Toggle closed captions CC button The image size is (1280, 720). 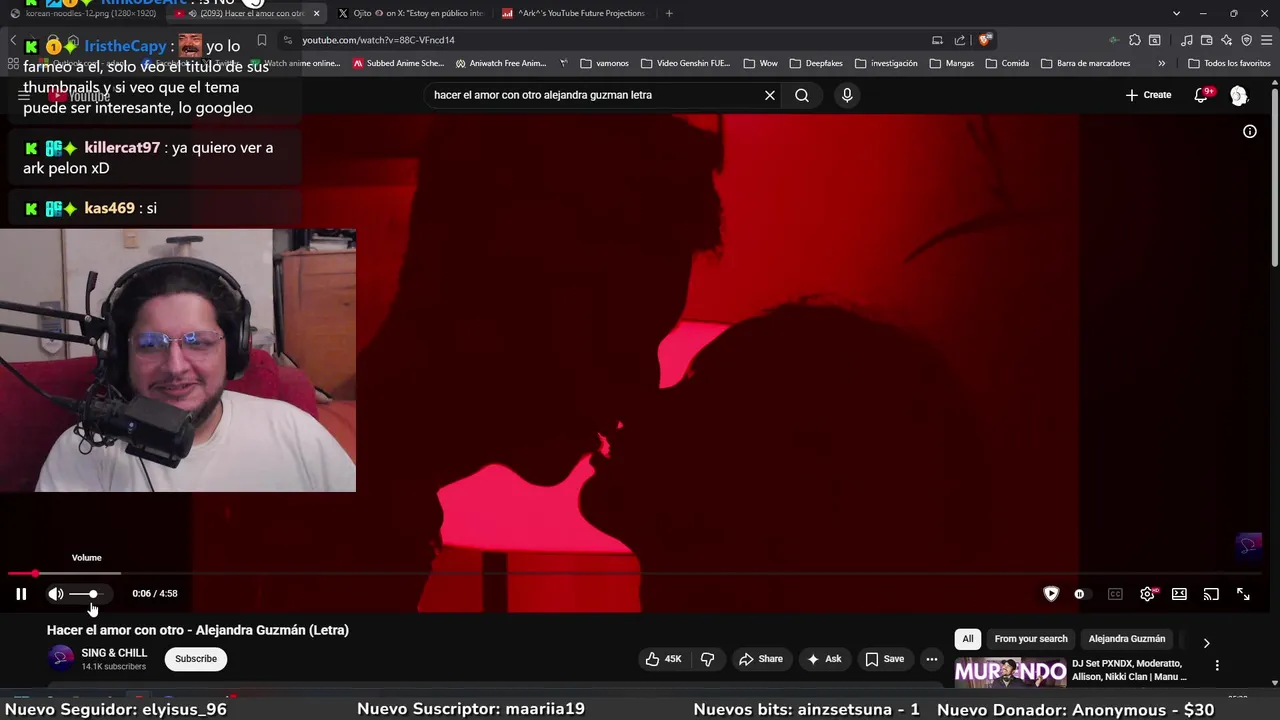pos(1115,594)
